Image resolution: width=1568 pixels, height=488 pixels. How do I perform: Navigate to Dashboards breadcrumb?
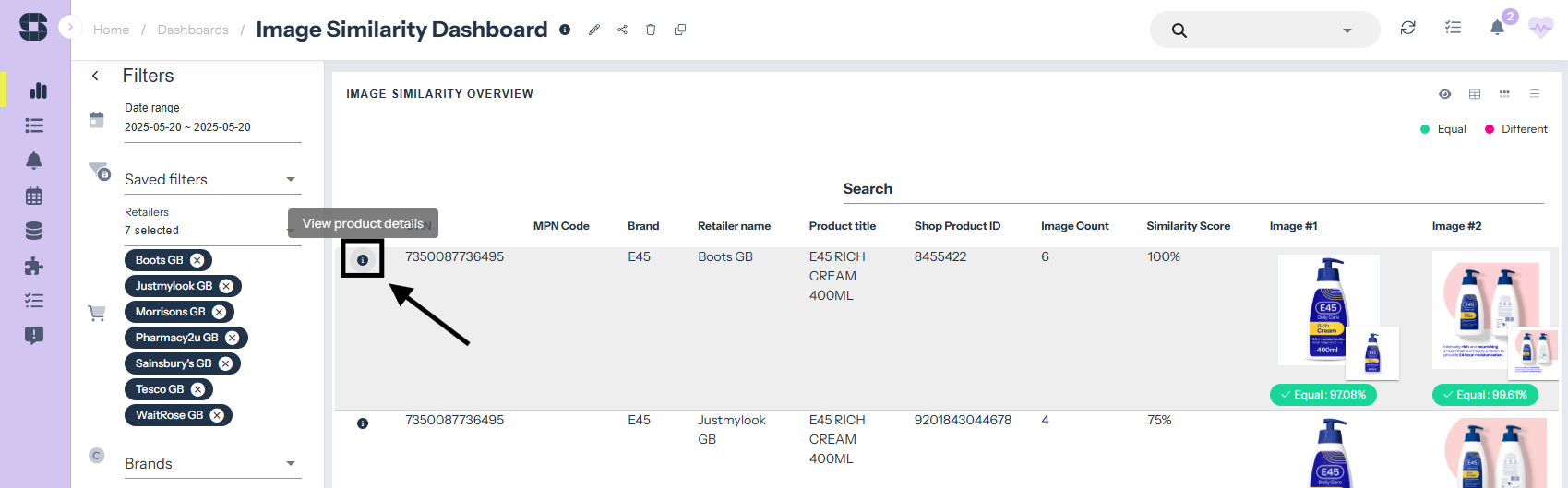193,30
